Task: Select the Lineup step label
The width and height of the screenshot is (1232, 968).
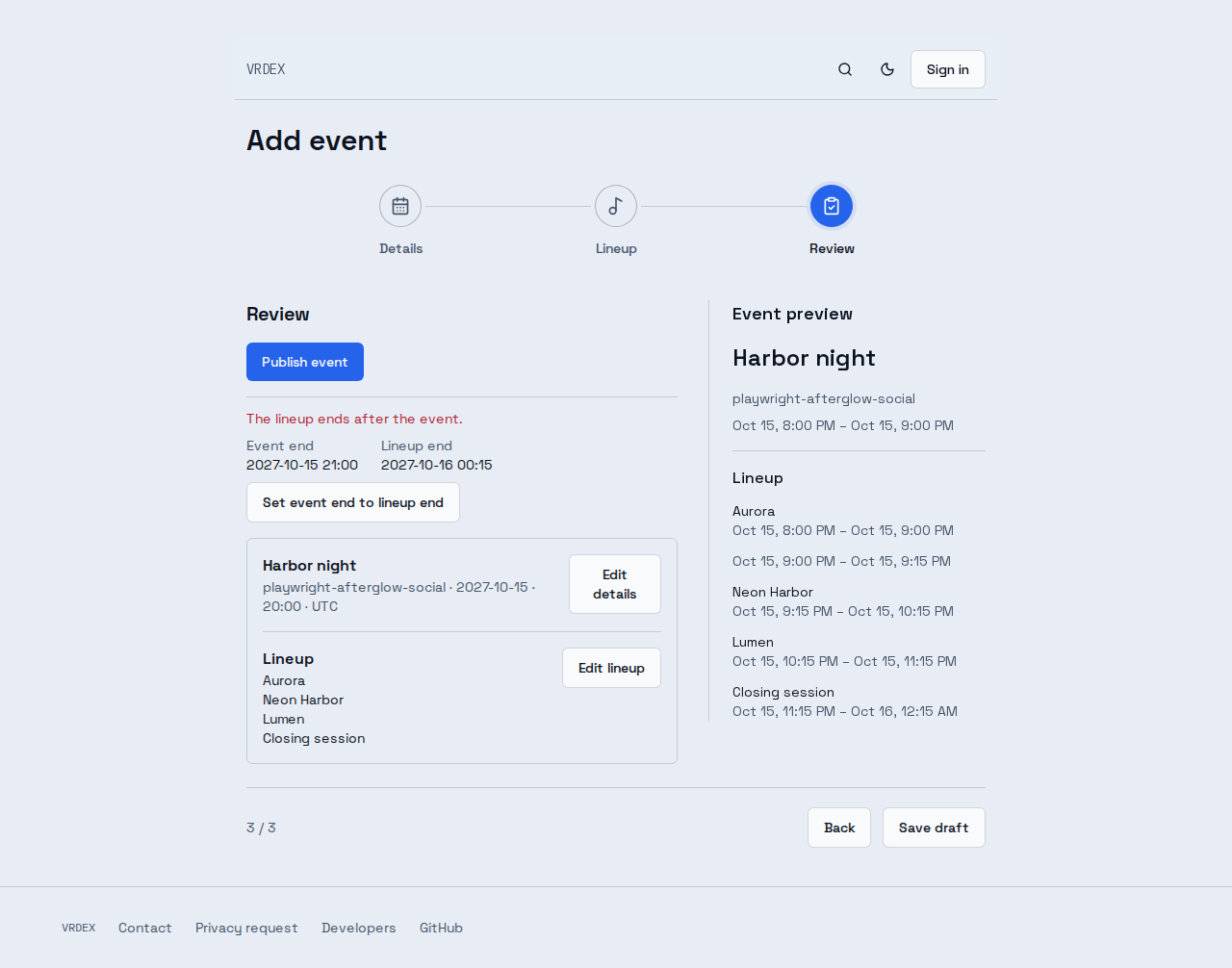Action: [616, 248]
